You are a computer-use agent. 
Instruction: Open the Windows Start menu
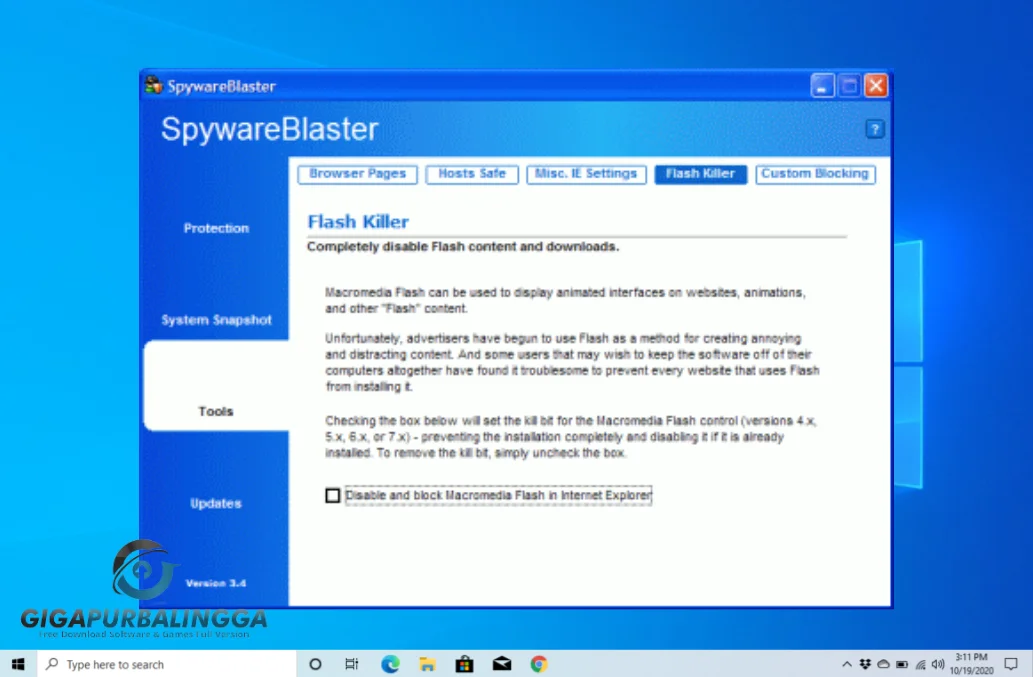pos(18,664)
